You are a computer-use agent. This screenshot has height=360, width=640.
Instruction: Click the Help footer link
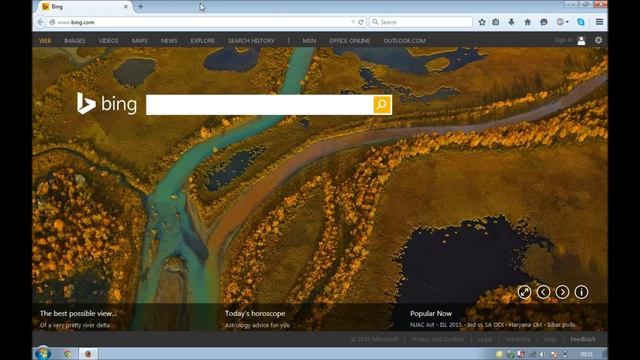(x=550, y=340)
